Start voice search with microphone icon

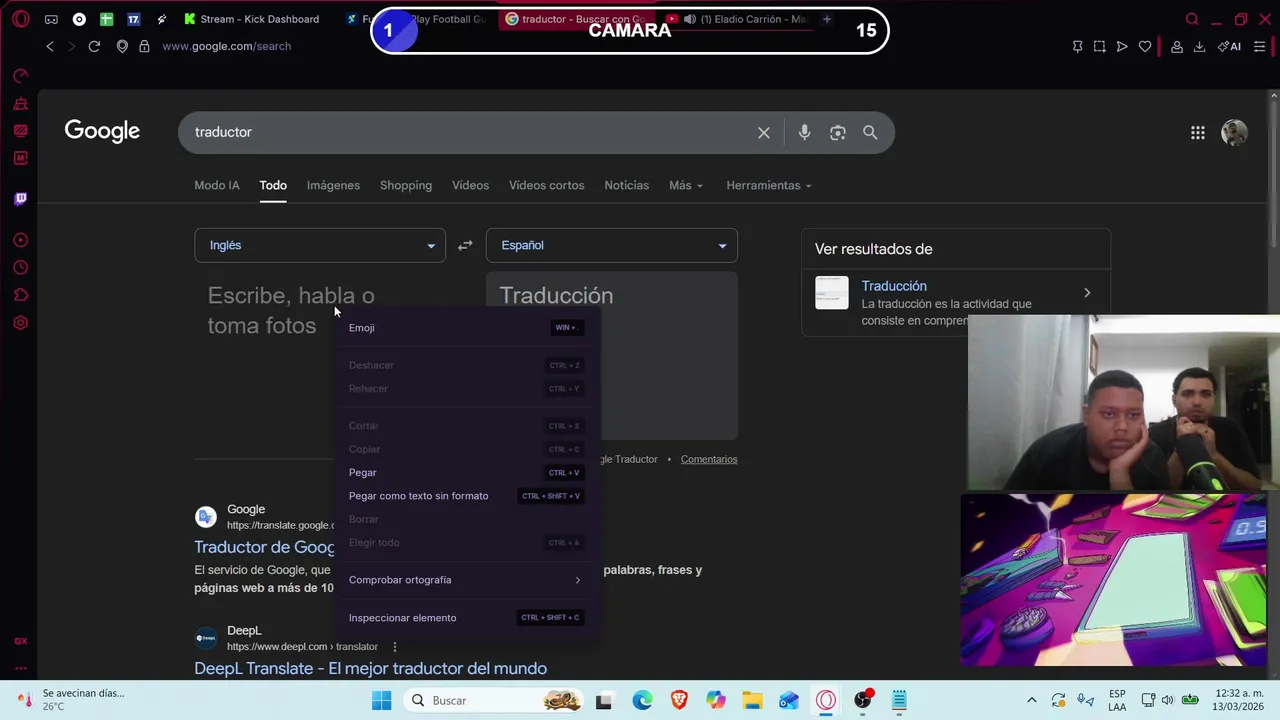click(x=804, y=132)
